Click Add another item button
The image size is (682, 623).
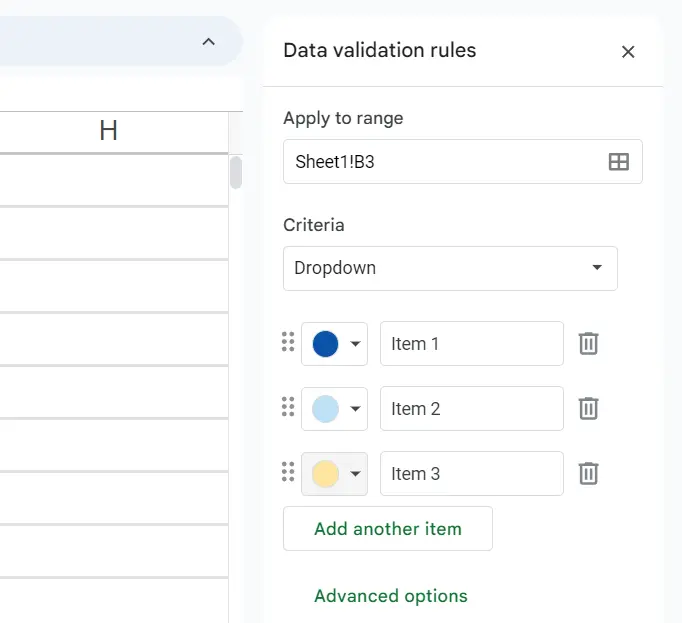(388, 529)
